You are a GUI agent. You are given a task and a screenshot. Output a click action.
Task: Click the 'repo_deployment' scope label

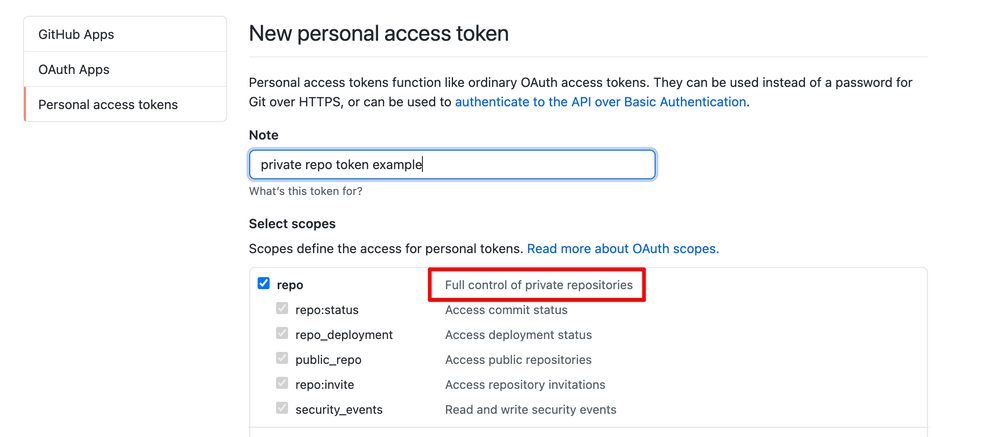[344, 335]
